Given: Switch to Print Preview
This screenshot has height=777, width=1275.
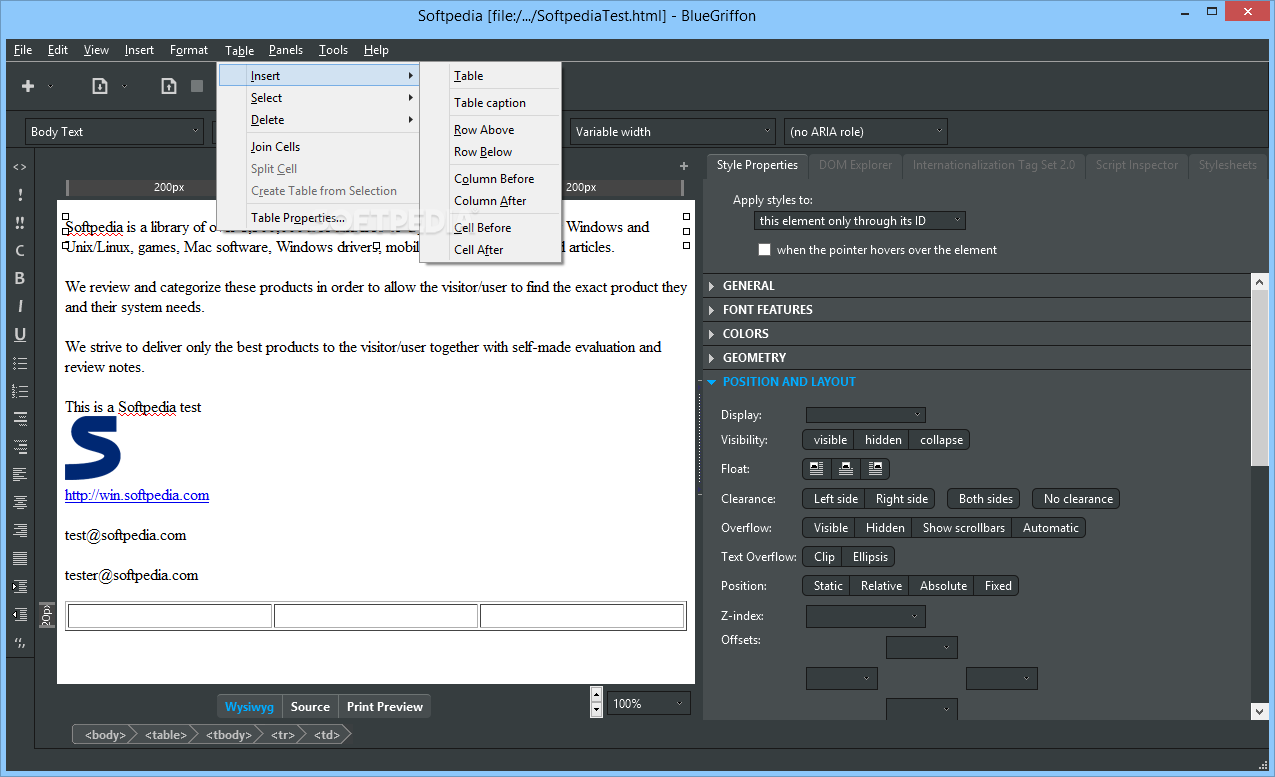Looking at the screenshot, I should click(385, 707).
